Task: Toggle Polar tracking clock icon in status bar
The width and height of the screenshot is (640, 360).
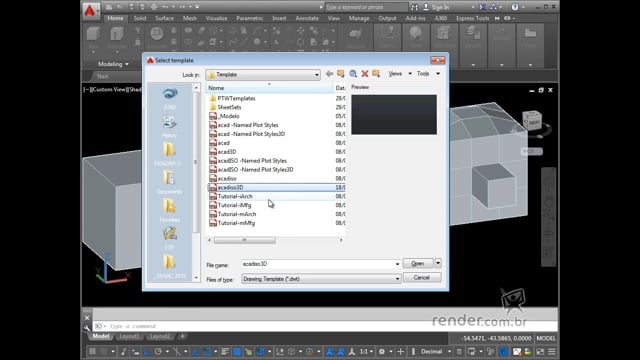Action: pos(158,351)
